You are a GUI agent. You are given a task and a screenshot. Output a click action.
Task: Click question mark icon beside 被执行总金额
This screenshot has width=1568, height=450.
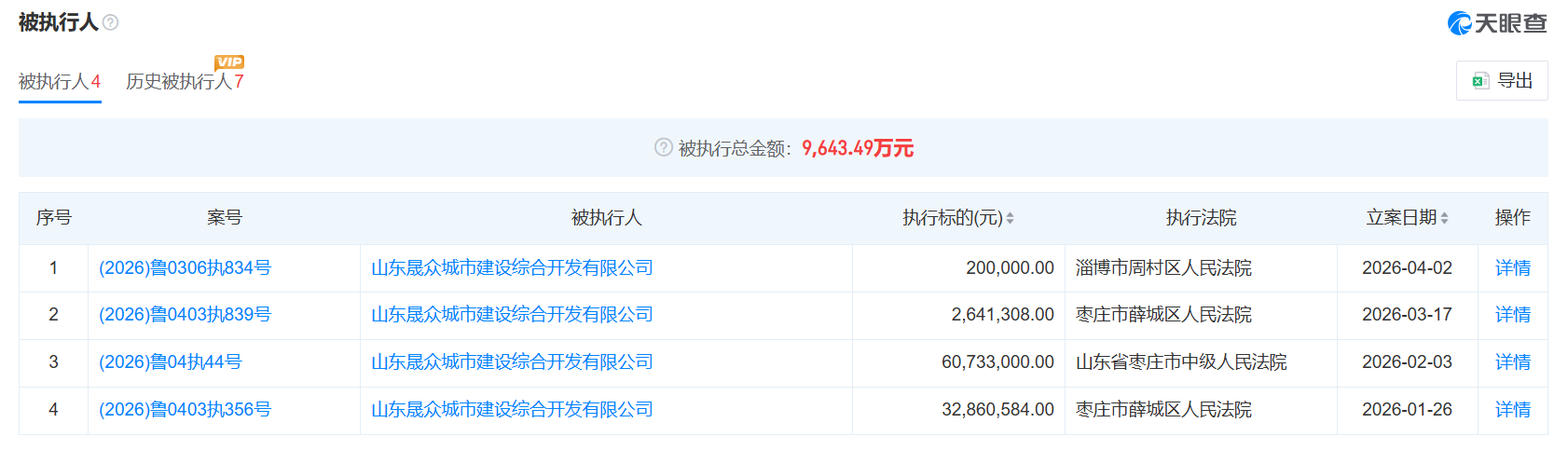coord(663,147)
